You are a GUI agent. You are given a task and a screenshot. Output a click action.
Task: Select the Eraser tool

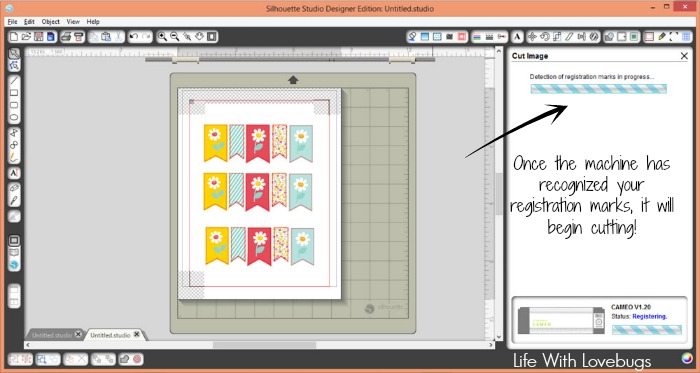[14, 188]
